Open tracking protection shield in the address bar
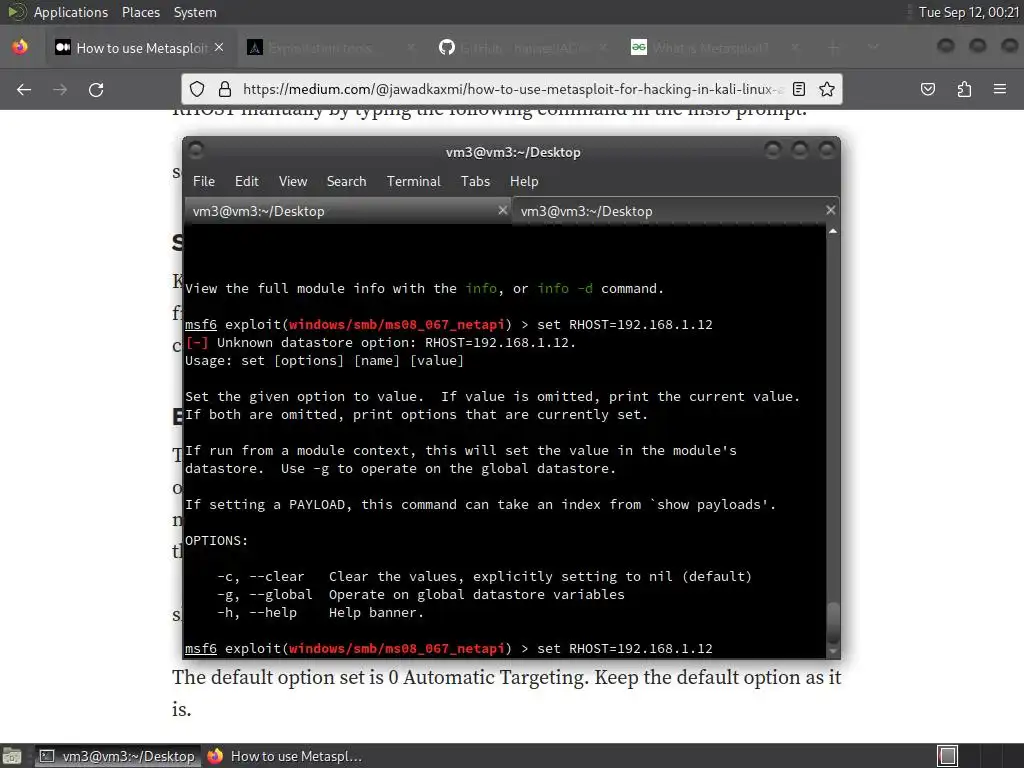This screenshot has height=768, width=1024. 197,89
